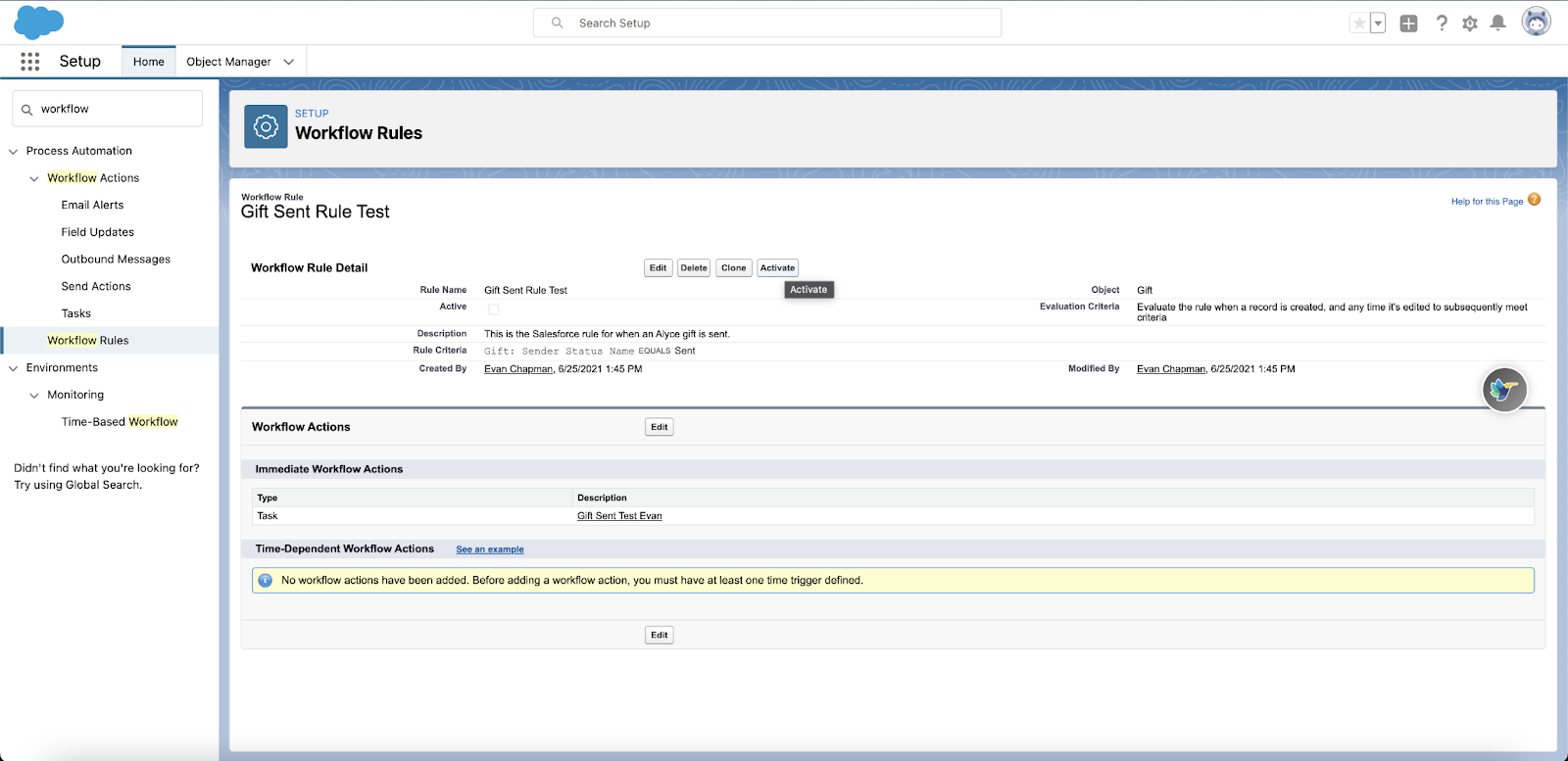Click the bottom Edit button below the notice
This screenshot has width=1568, height=761.
tap(660, 636)
